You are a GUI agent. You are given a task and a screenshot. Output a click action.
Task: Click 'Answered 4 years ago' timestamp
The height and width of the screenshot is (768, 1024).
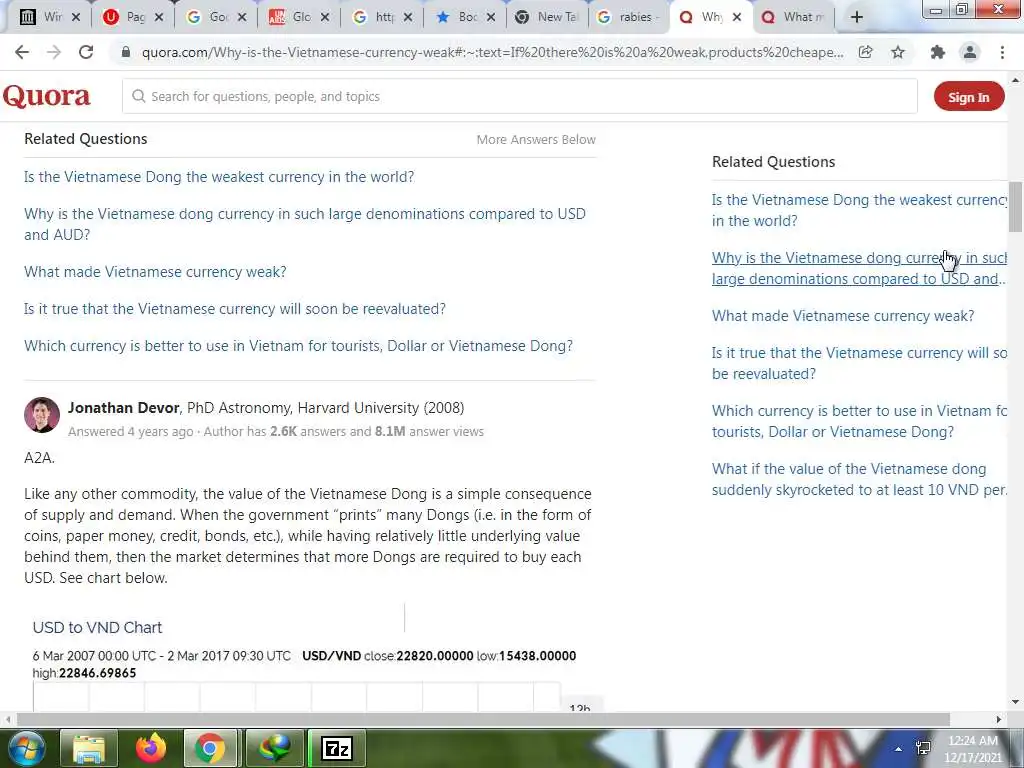131,432
